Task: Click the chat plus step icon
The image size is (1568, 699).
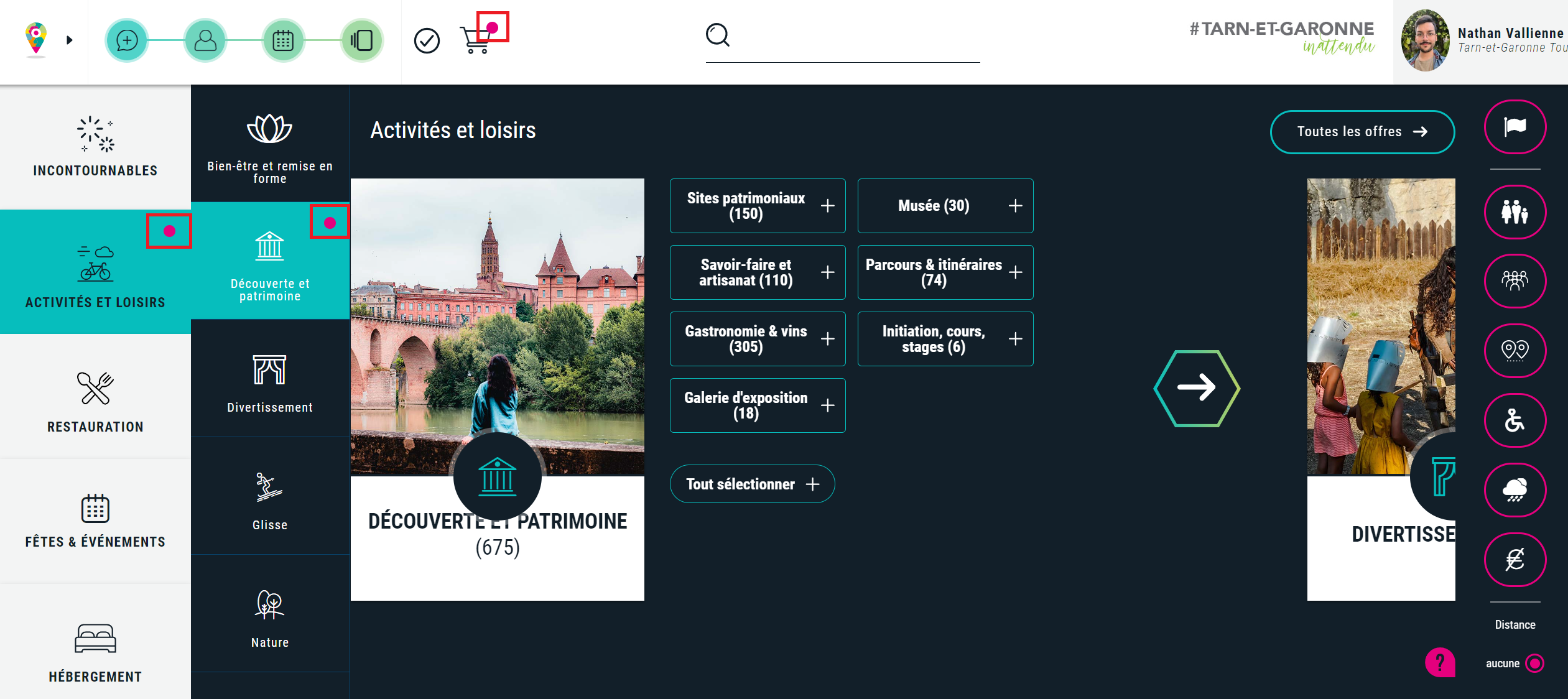Action: click(127, 40)
